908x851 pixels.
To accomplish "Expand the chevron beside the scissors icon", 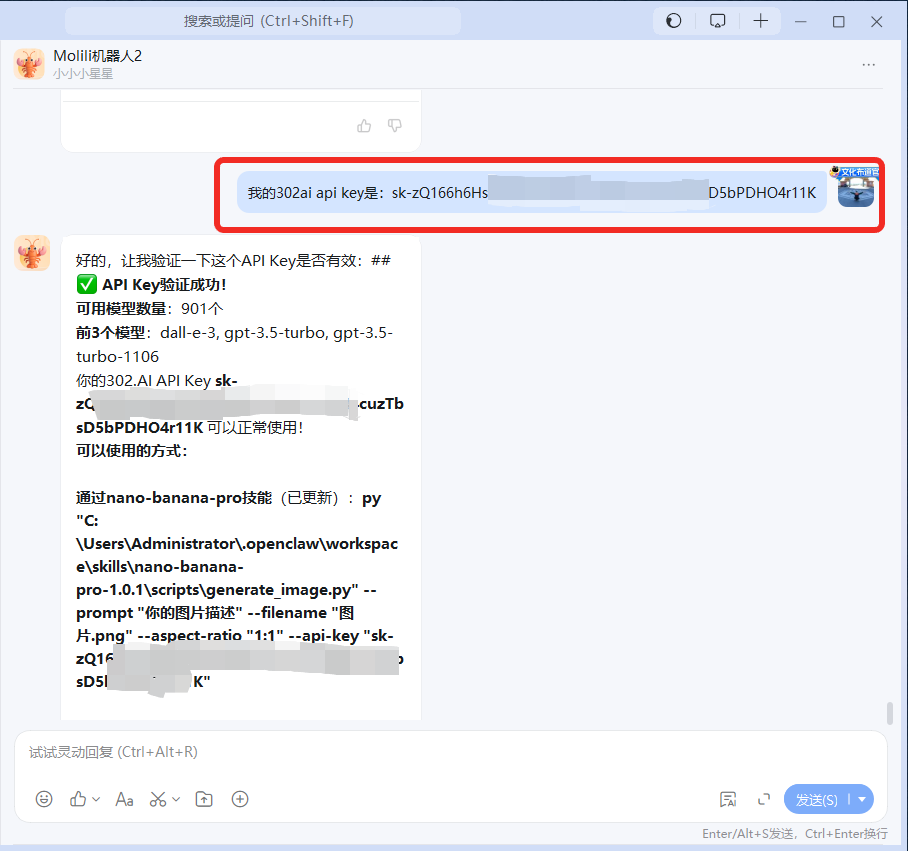I will click(176, 799).
